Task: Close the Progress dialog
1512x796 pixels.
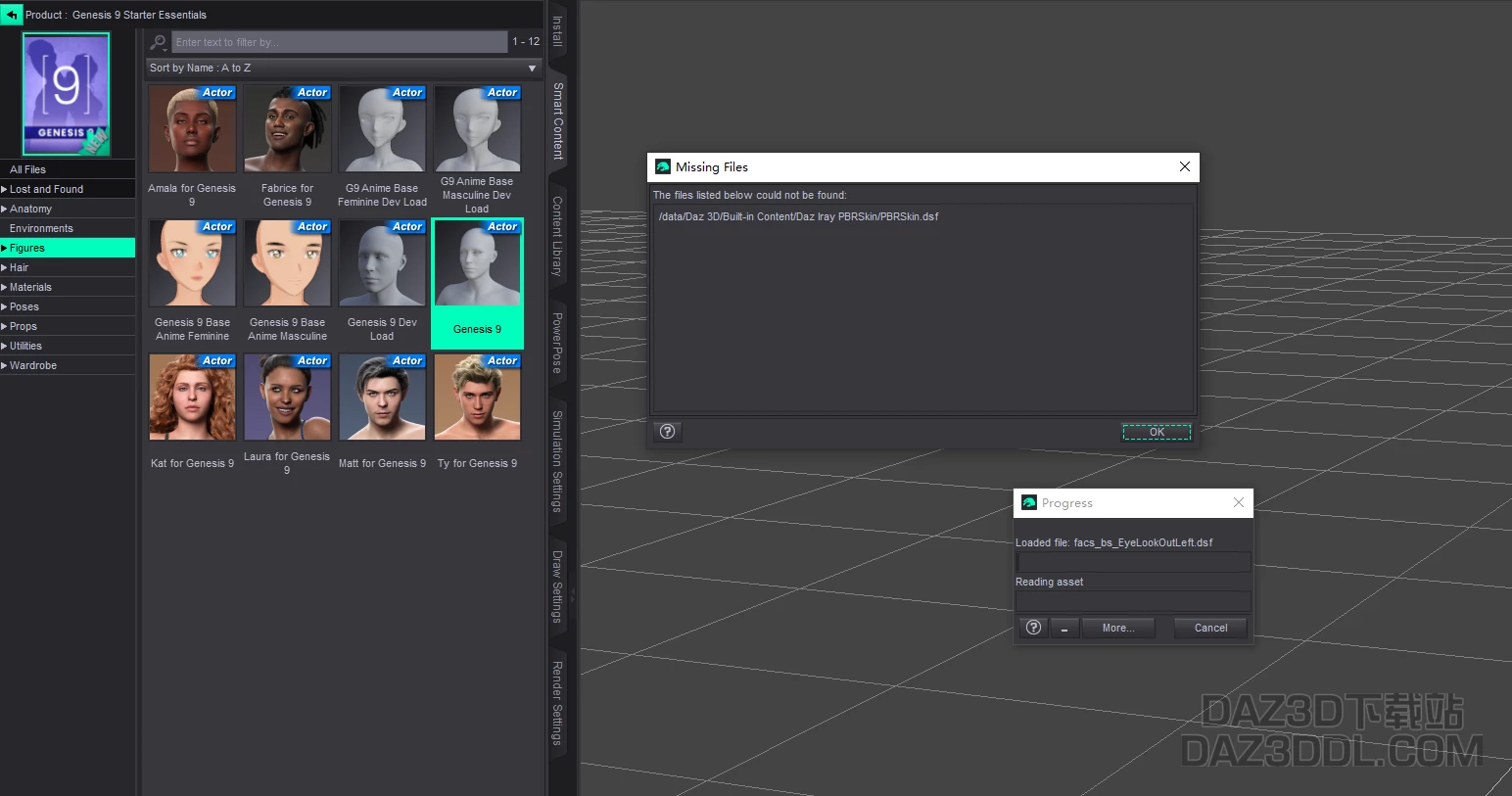Action: [x=1239, y=502]
